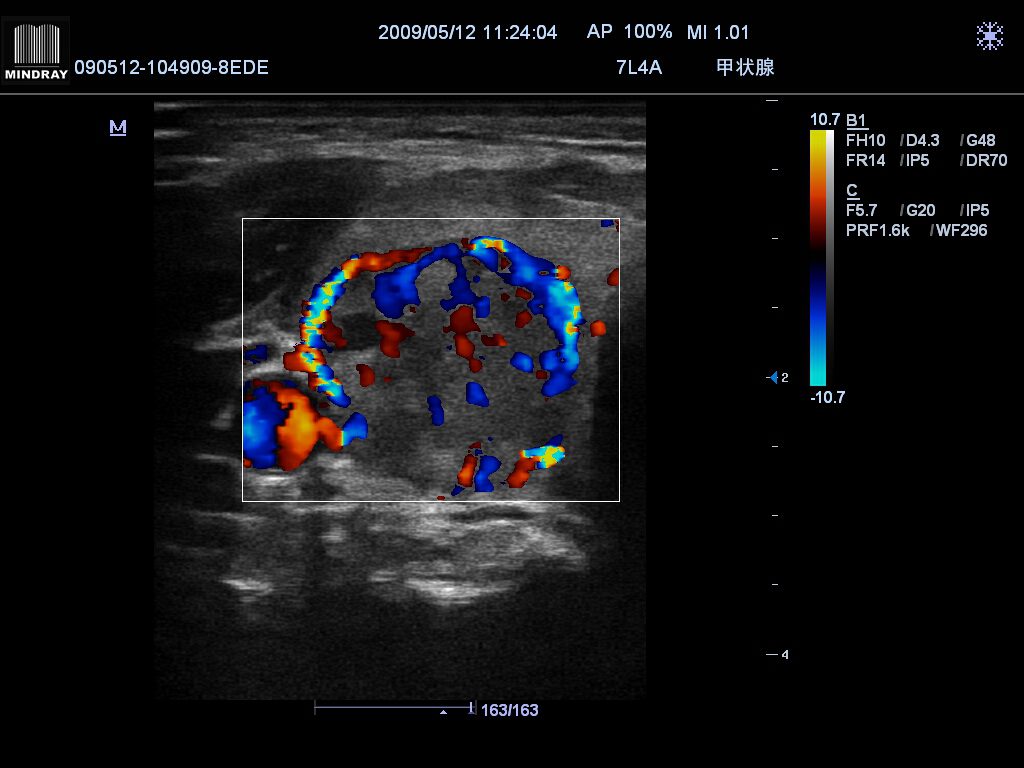Select the B1 mode parameter heading

click(x=857, y=120)
